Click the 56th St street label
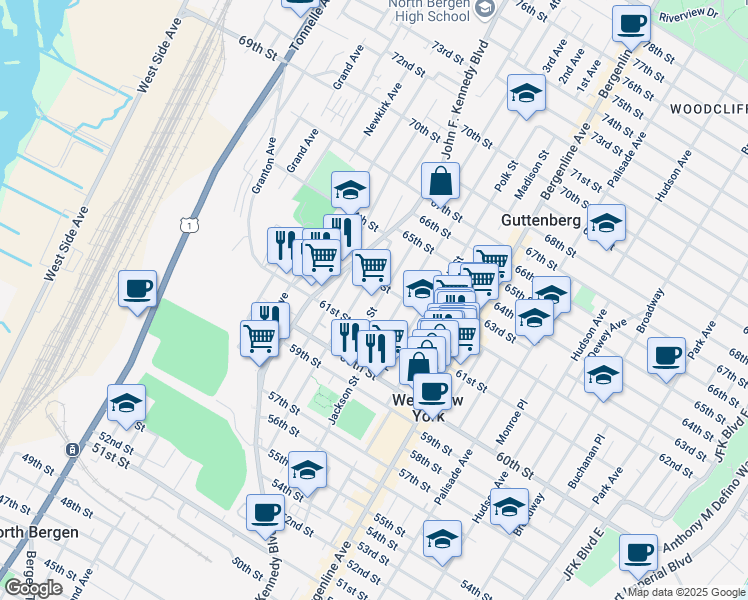 (283, 426)
